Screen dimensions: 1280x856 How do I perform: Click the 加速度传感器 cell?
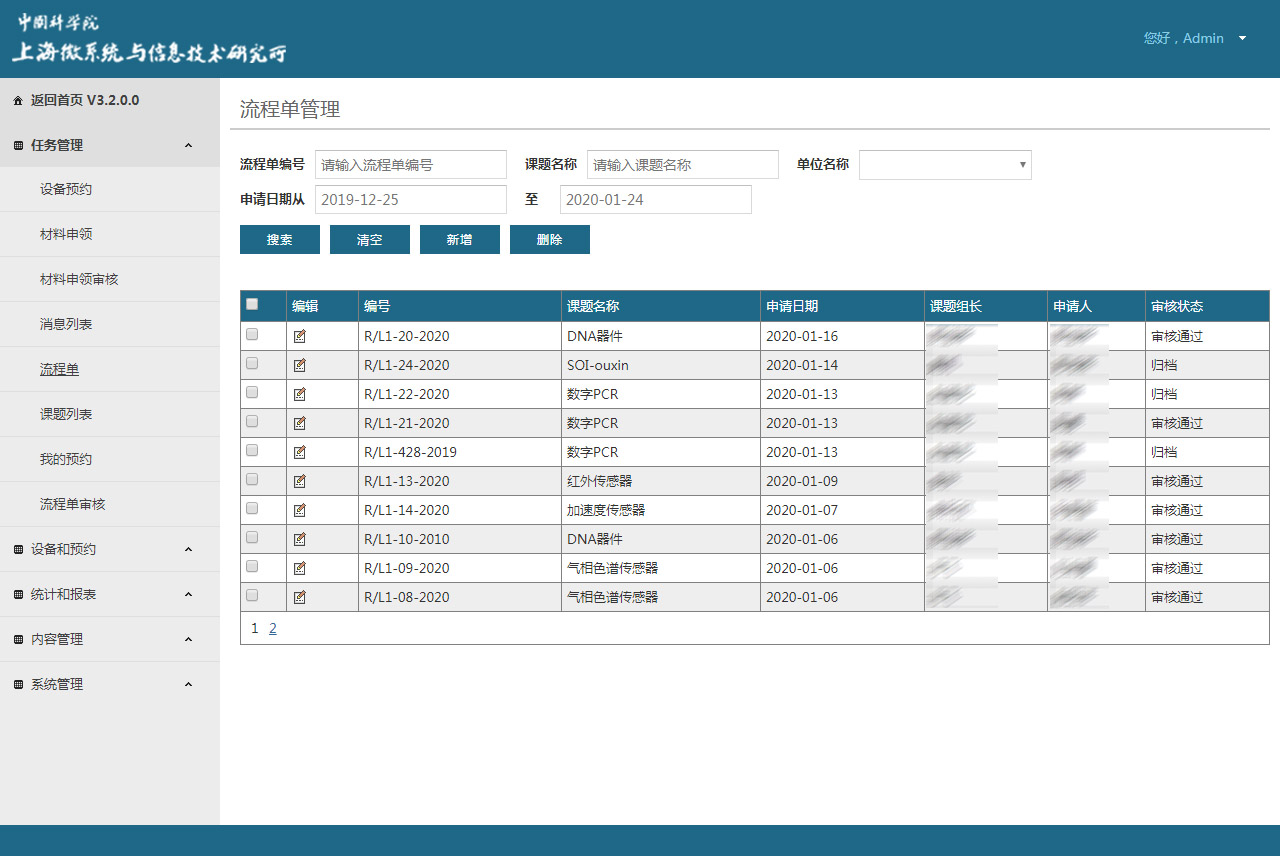pyautogui.click(x=661, y=511)
